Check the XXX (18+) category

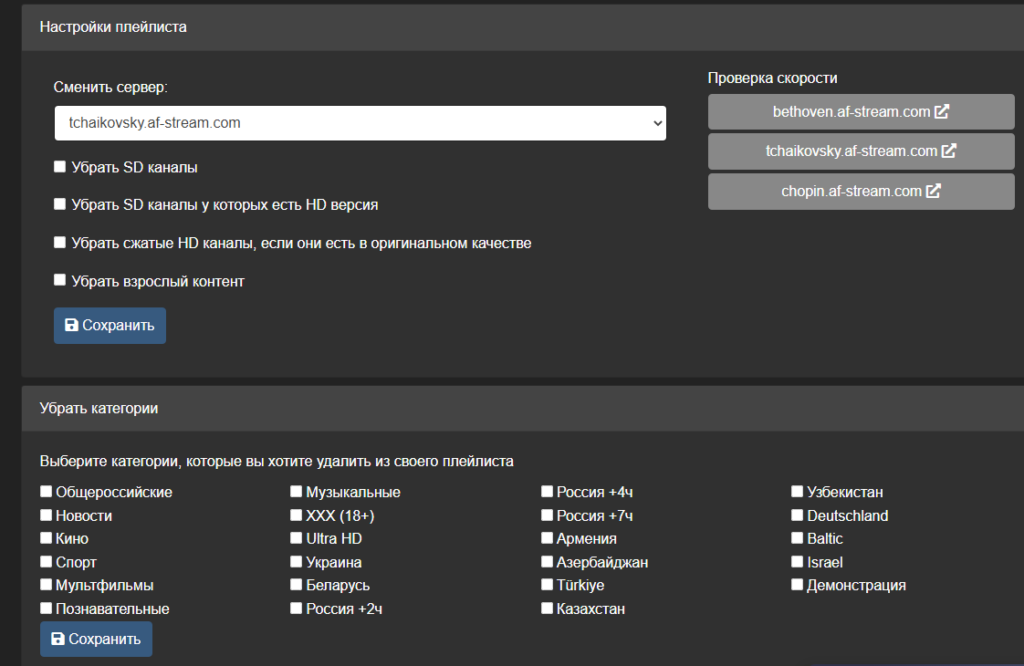coord(297,516)
